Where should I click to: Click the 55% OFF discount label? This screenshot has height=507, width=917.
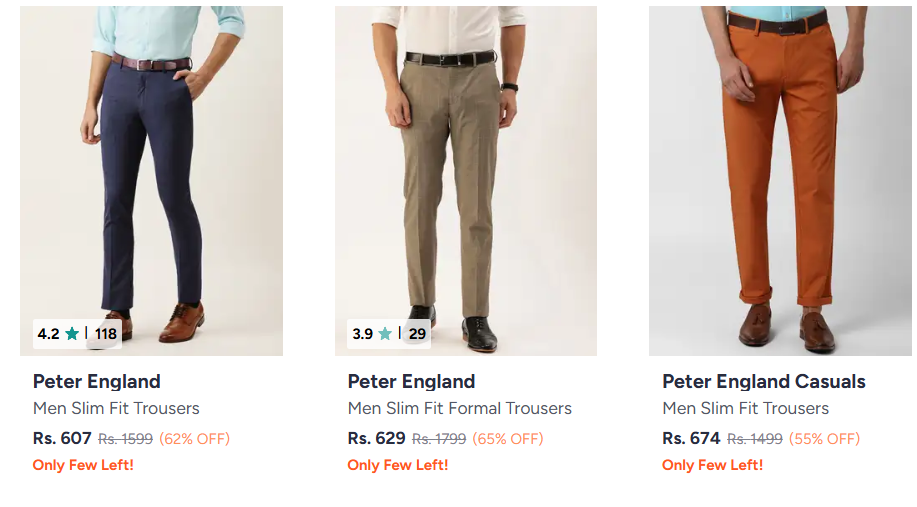824,438
